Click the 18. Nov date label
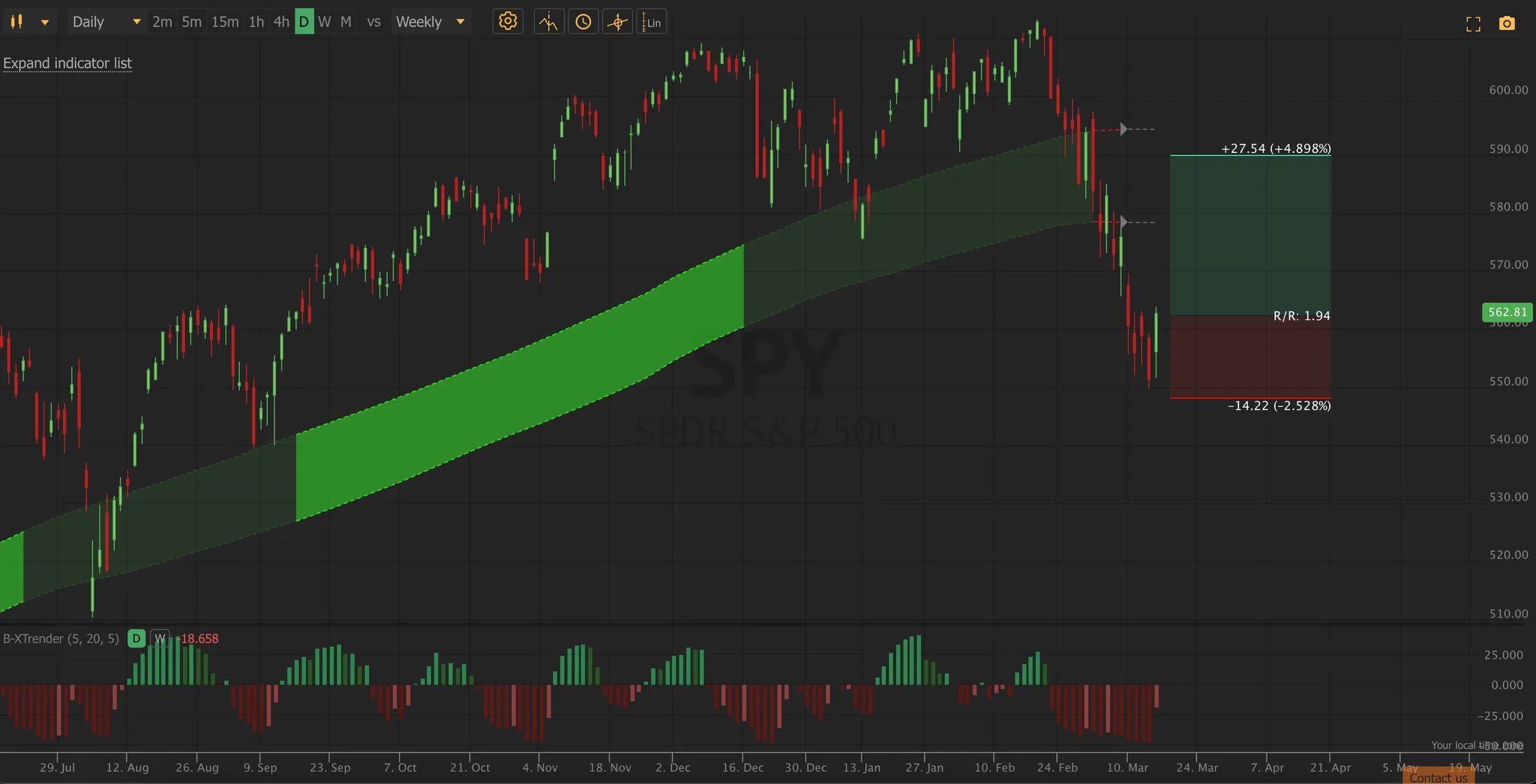This screenshot has width=1536, height=784. [610, 768]
